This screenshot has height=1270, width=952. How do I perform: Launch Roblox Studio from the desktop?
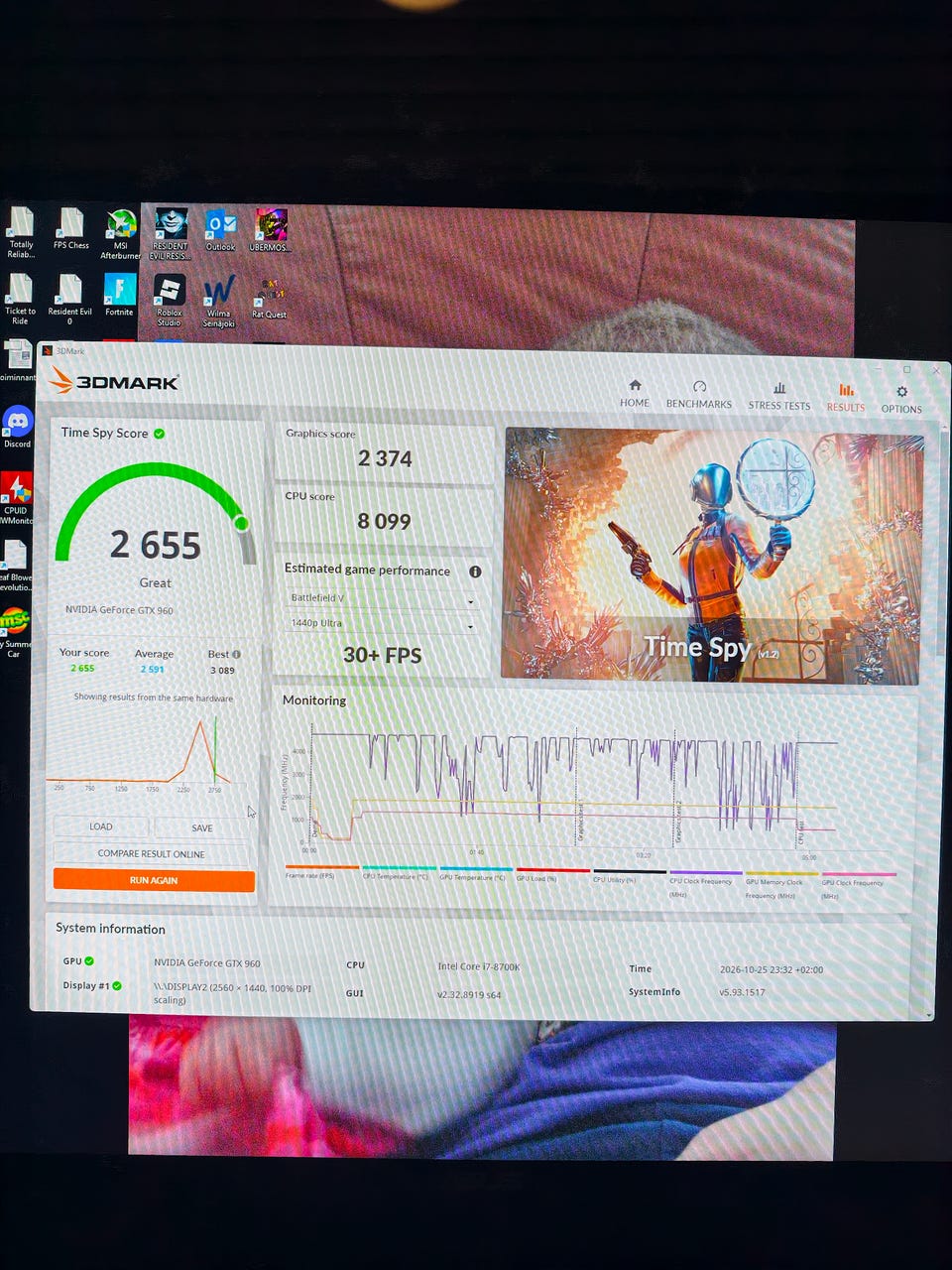coord(170,301)
